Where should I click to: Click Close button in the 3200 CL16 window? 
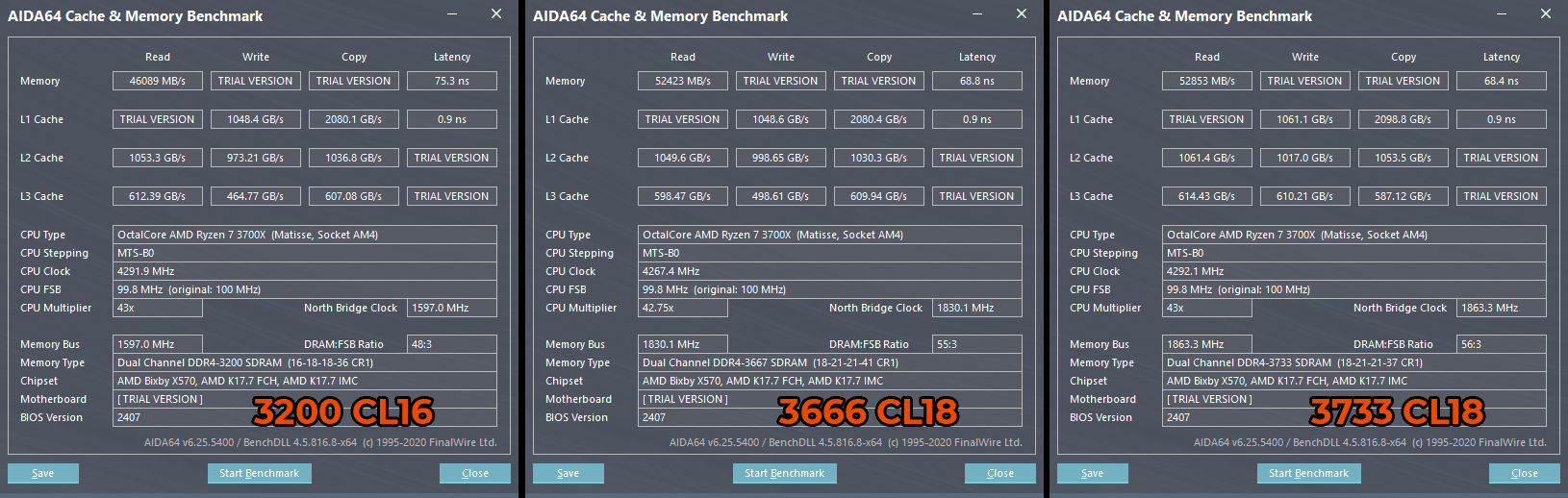pos(475,473)
